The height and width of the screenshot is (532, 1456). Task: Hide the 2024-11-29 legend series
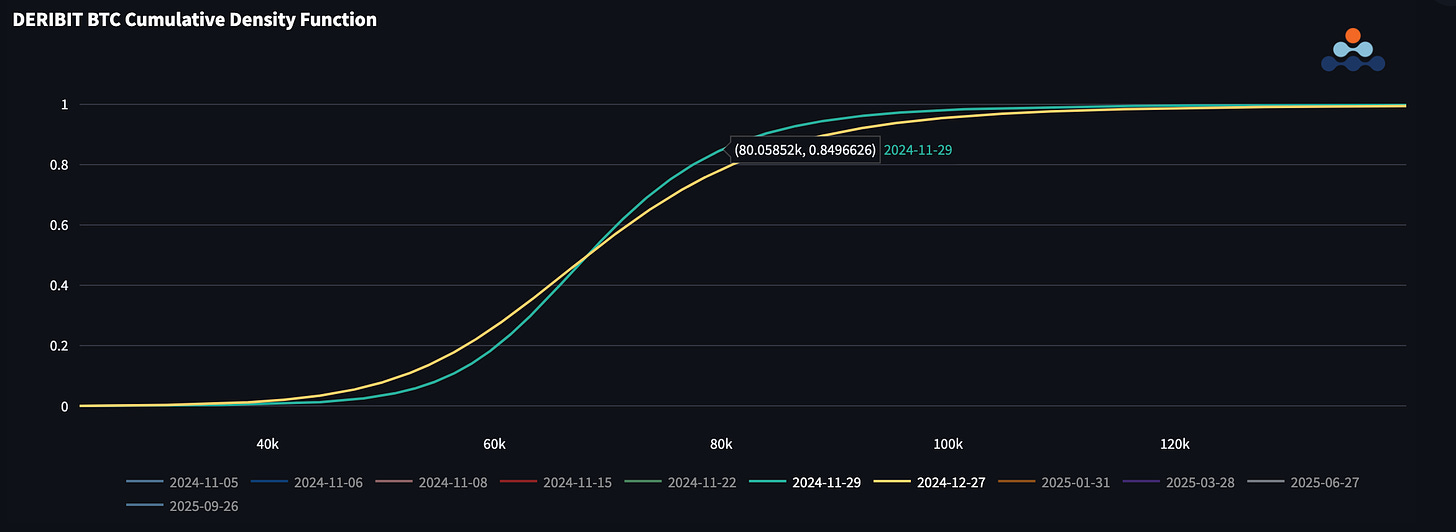(805, 482)
